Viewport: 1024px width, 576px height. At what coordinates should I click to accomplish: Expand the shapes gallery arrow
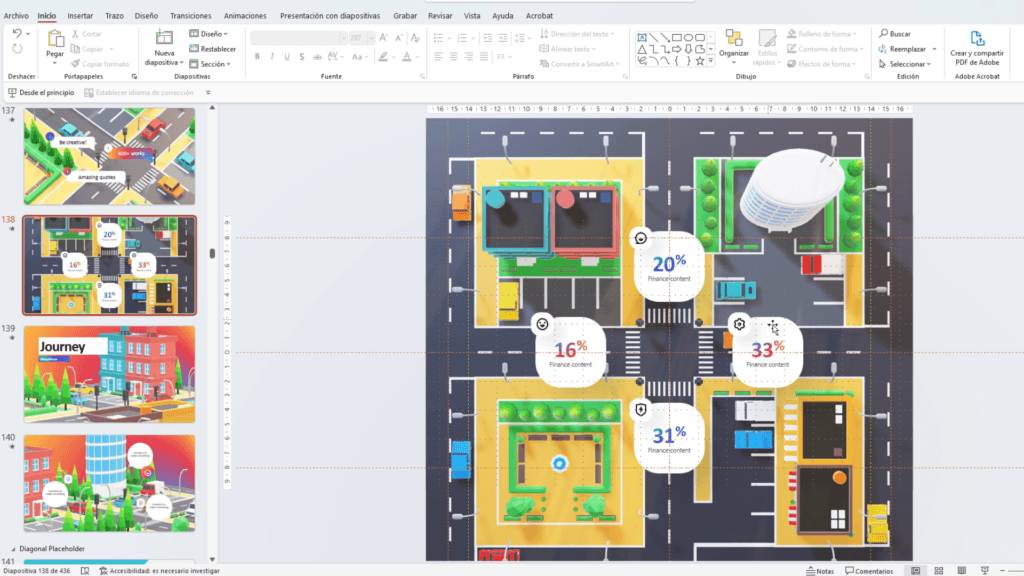click(x=711, y=61)
